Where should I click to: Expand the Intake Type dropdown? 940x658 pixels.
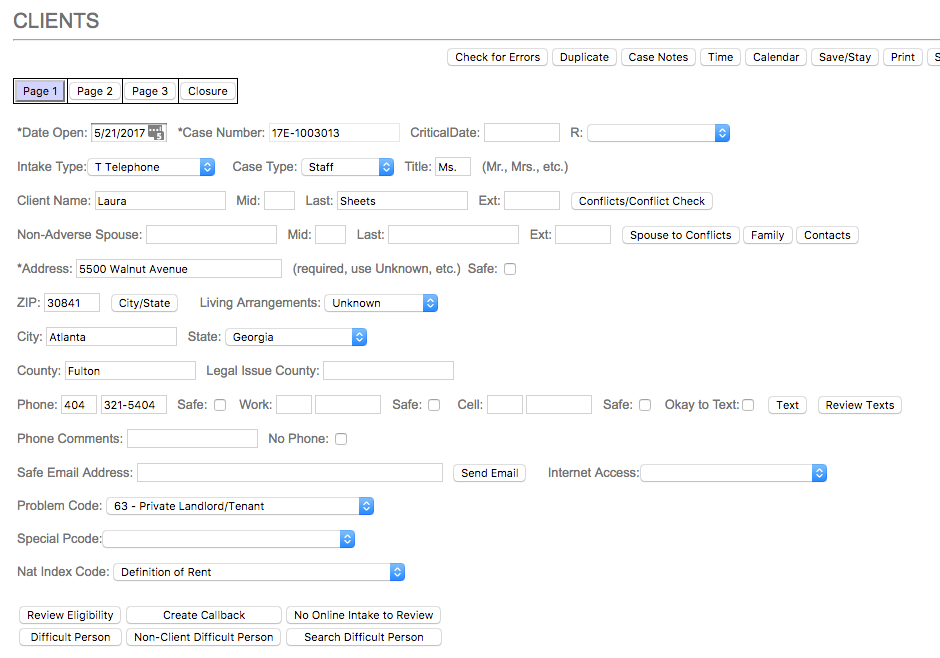point(153,167)
